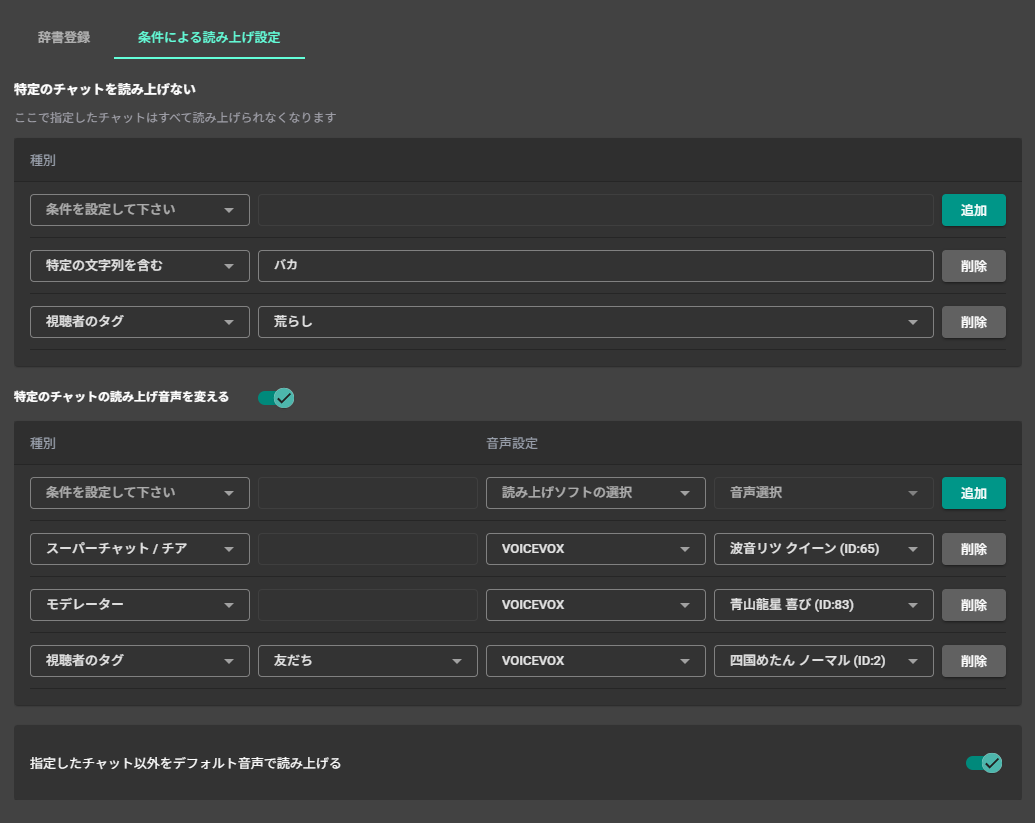Open the 視聴者のタグ dropdown beside 友だち
This screenshot has height=823, width=1035.
tap(140, 661)
